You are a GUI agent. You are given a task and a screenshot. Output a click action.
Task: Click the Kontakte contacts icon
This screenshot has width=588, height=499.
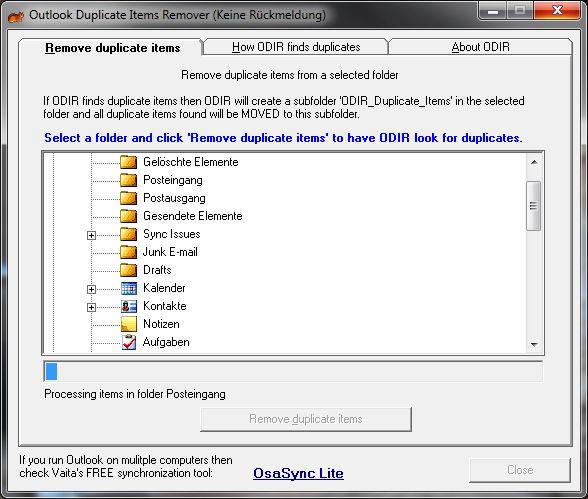129,306
